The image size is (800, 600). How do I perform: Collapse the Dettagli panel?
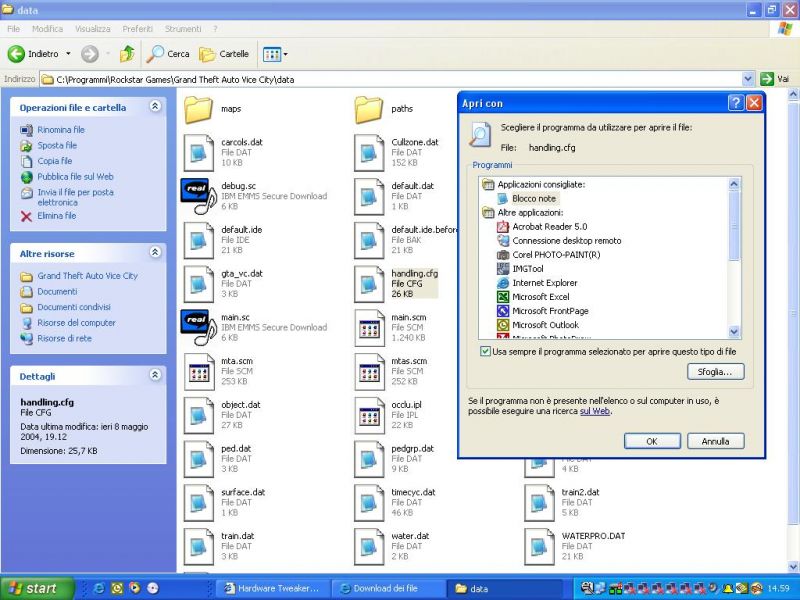click(x=155, y=375)
